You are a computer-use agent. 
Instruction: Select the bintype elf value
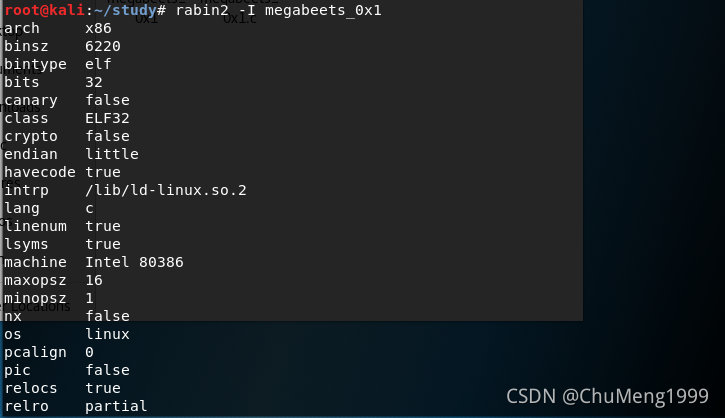(x=98, y=64)
